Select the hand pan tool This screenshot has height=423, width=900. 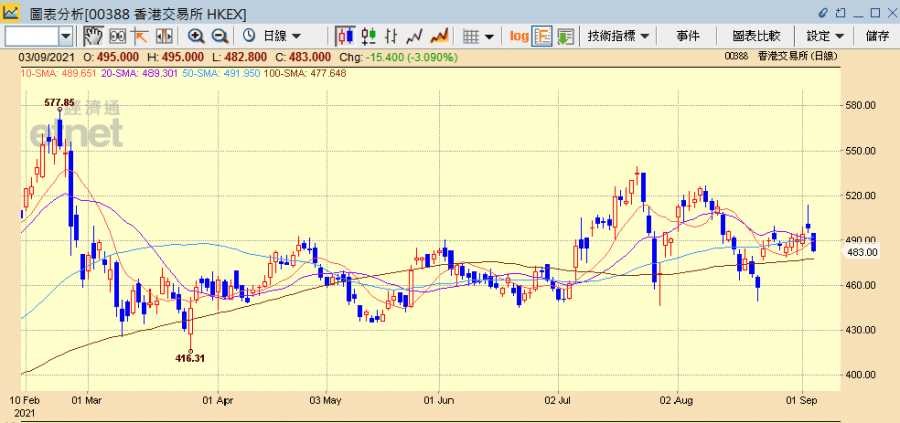(92, 36)
